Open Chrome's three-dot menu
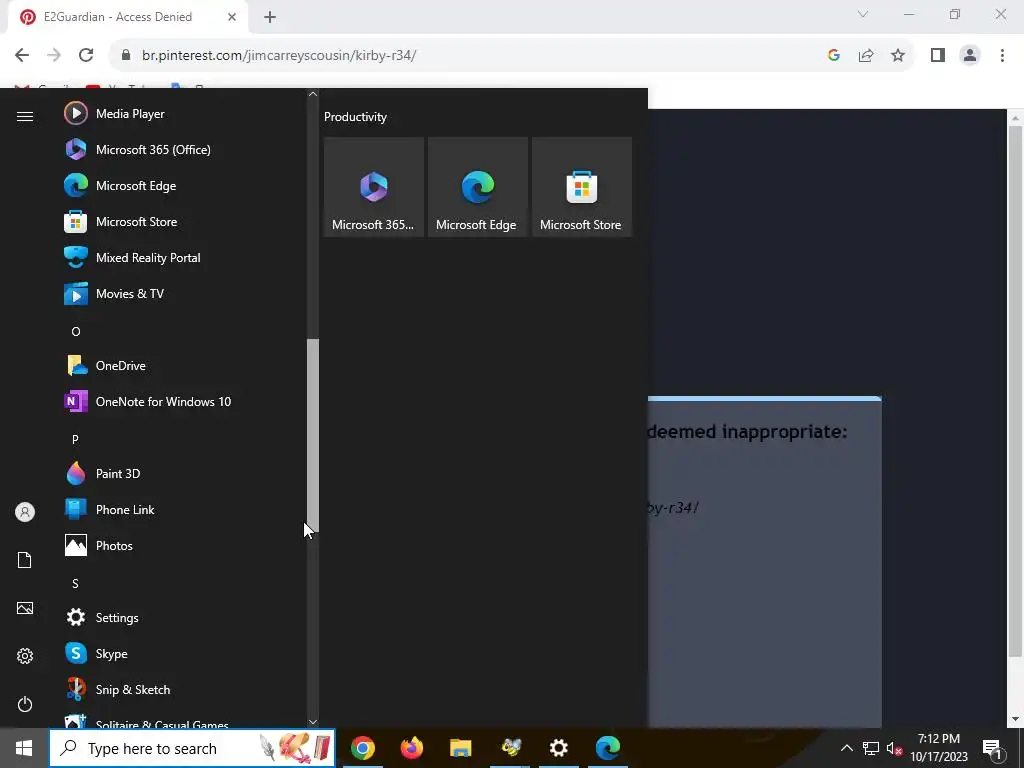Screen dimensions: 1024x768 click(1002, 56)
